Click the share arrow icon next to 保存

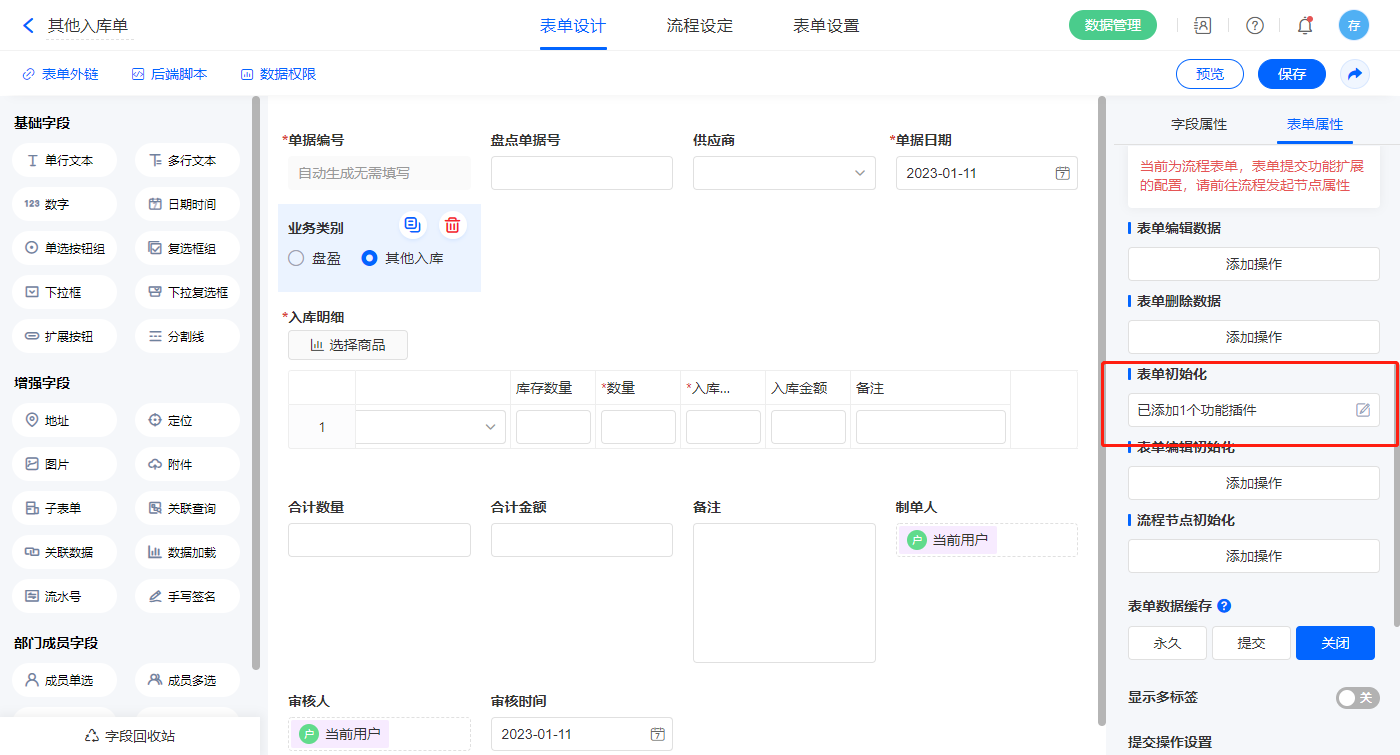(1355, 74)
